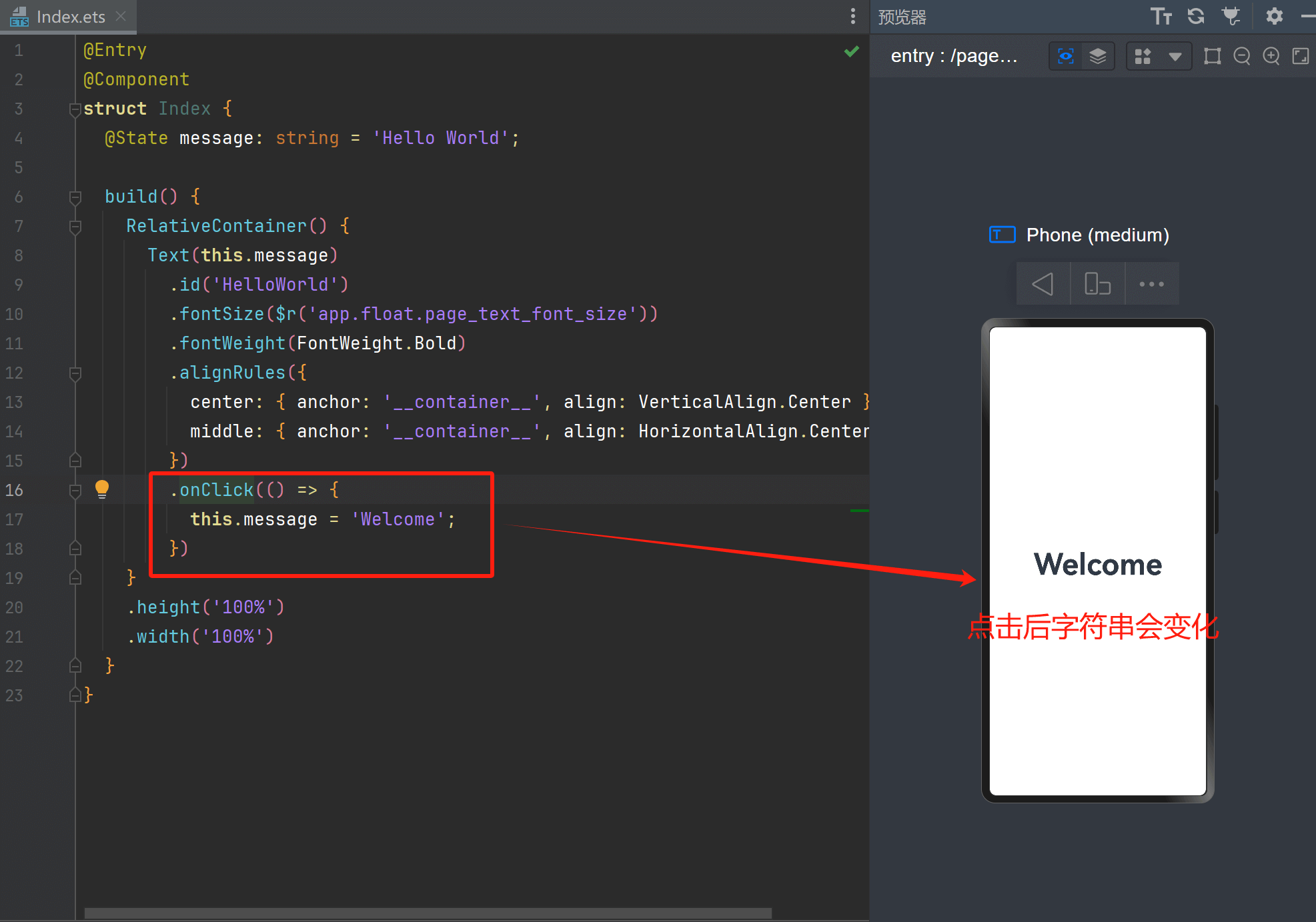This screenshot has width=1316, height=922.
Task: Open the three-dots more options above phone
Action: 1151,284
